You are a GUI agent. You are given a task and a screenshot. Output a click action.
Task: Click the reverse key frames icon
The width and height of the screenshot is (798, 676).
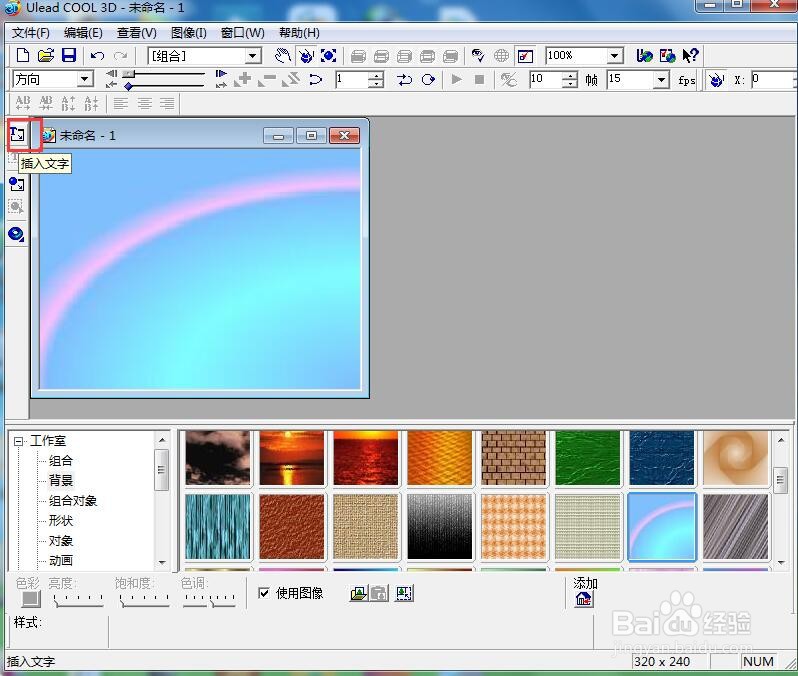tap(291, 79)
